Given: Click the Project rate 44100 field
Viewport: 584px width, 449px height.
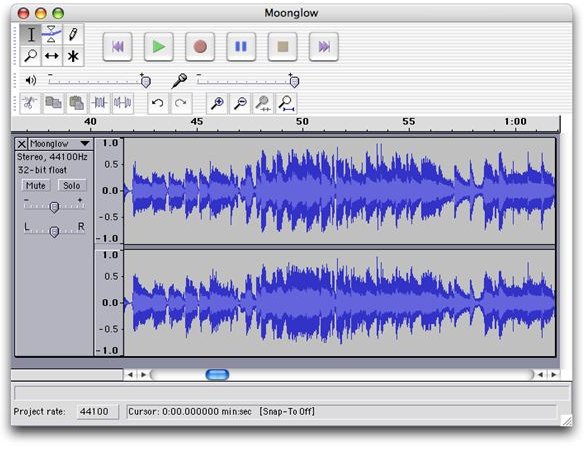Looking at the screenshot, I should 98,411.
